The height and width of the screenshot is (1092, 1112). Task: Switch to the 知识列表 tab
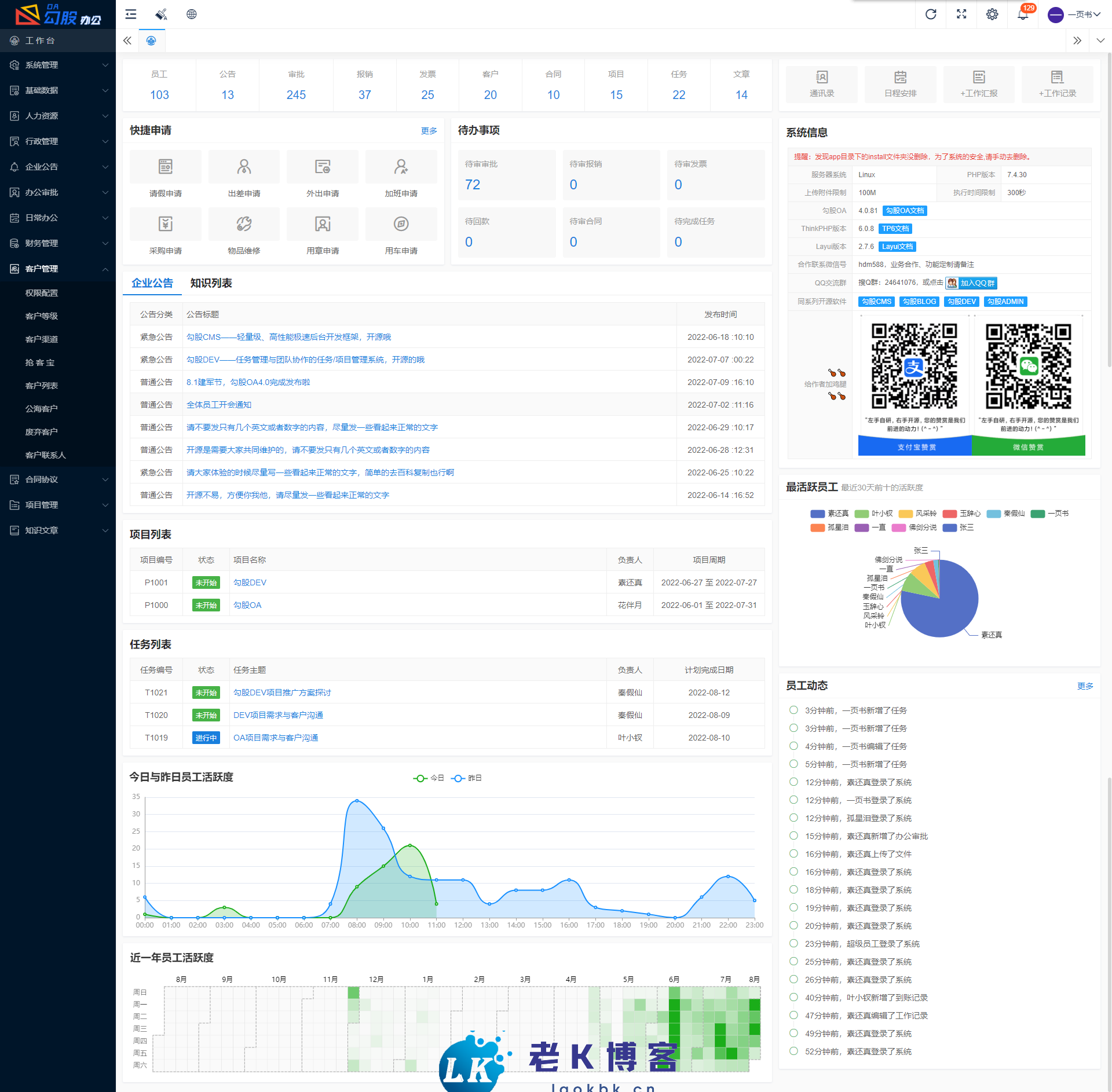click(x=211, y=283)
